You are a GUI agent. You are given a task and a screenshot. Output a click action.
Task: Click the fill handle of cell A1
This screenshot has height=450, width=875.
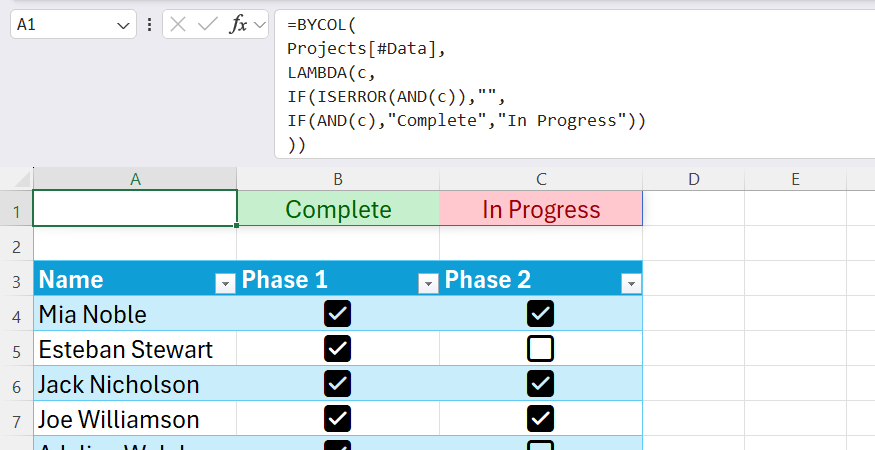coord(237,226)
